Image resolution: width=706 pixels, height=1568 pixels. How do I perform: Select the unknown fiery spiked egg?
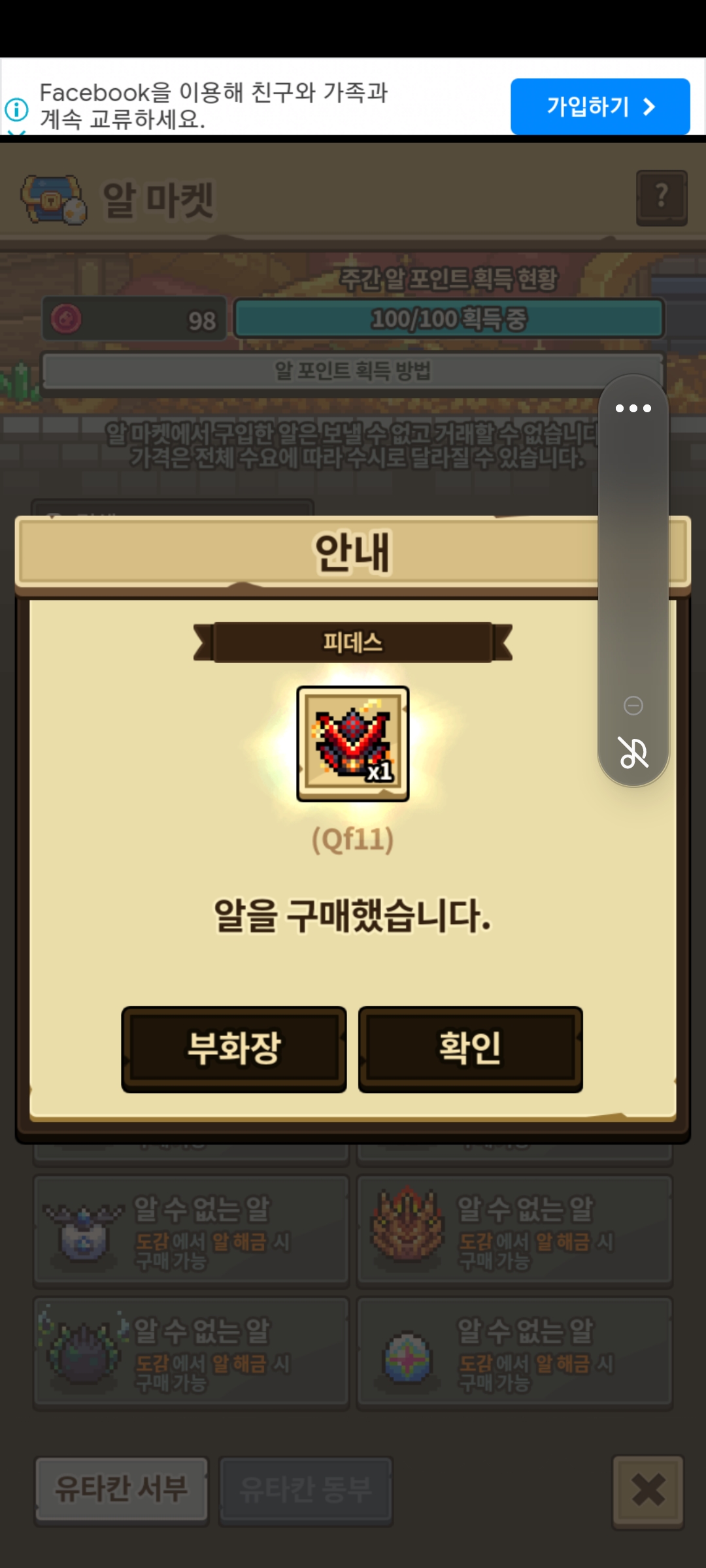(x=514, y=1231)
